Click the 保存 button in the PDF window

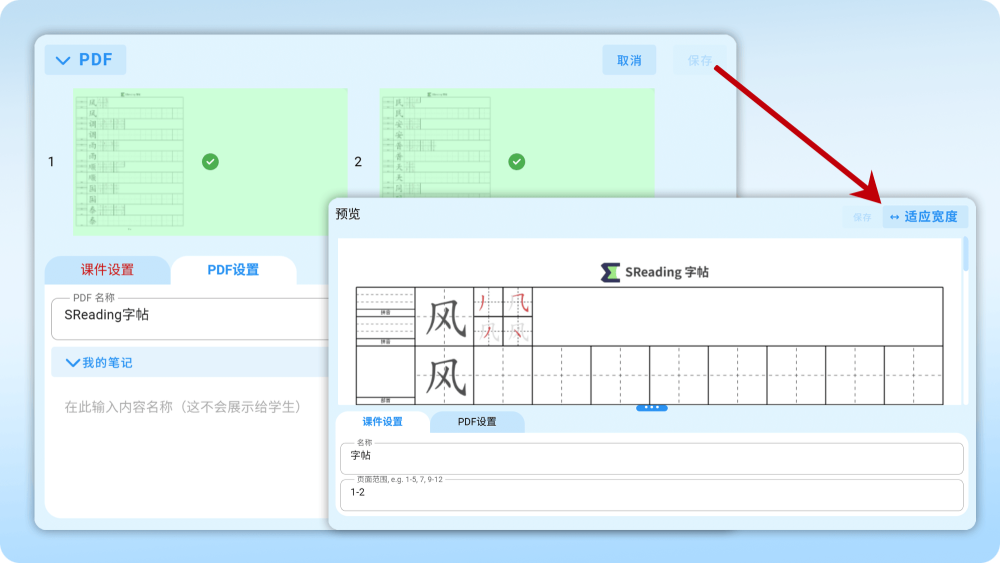point(700,60)
